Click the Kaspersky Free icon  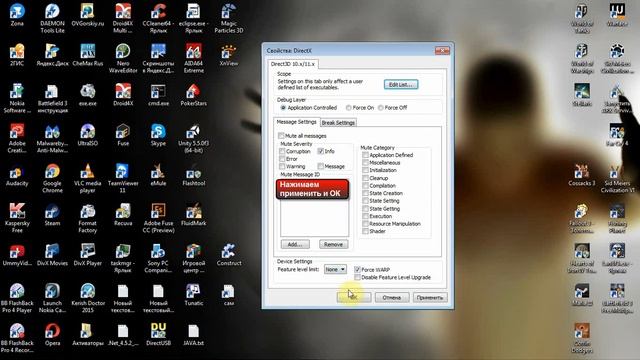[17, 218]
